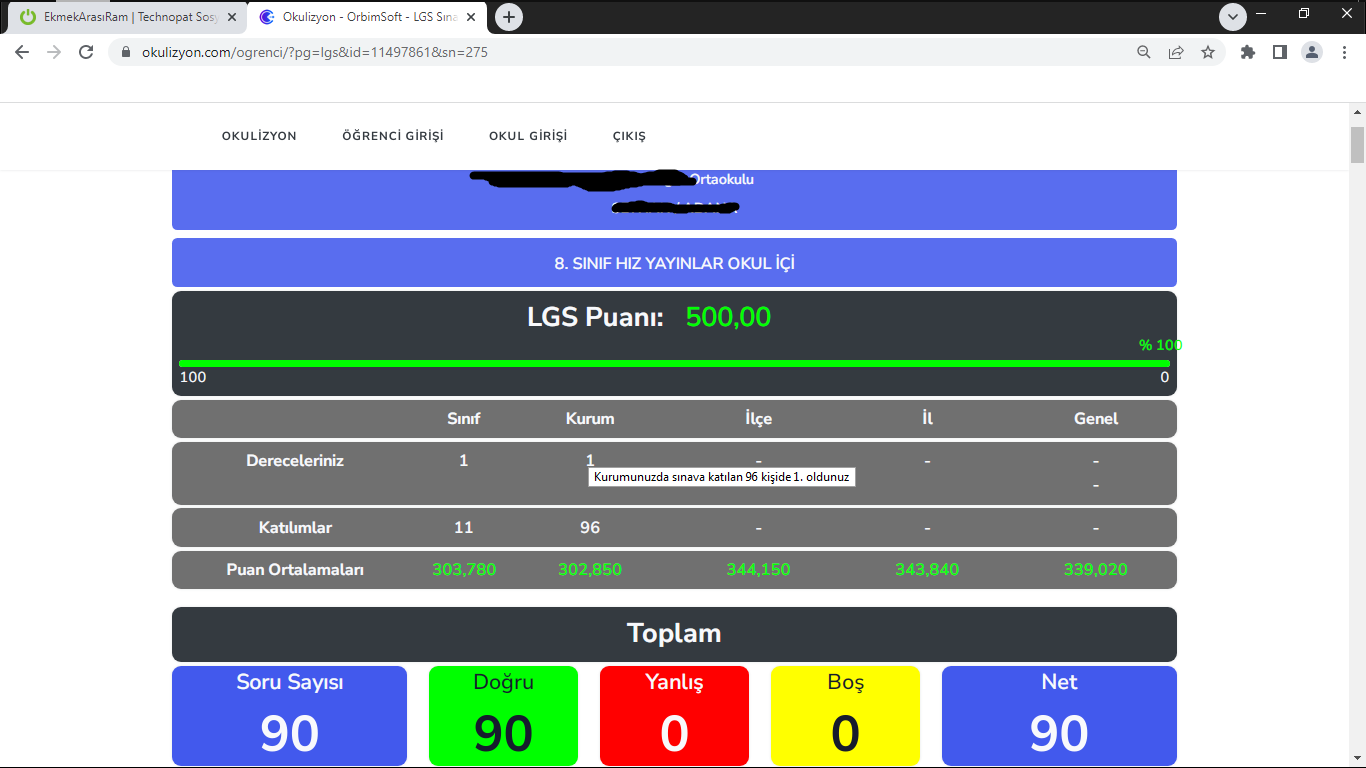
Task: Click the Kurum participation count 96
Action: pyautogui.click(x=590, y=527)
